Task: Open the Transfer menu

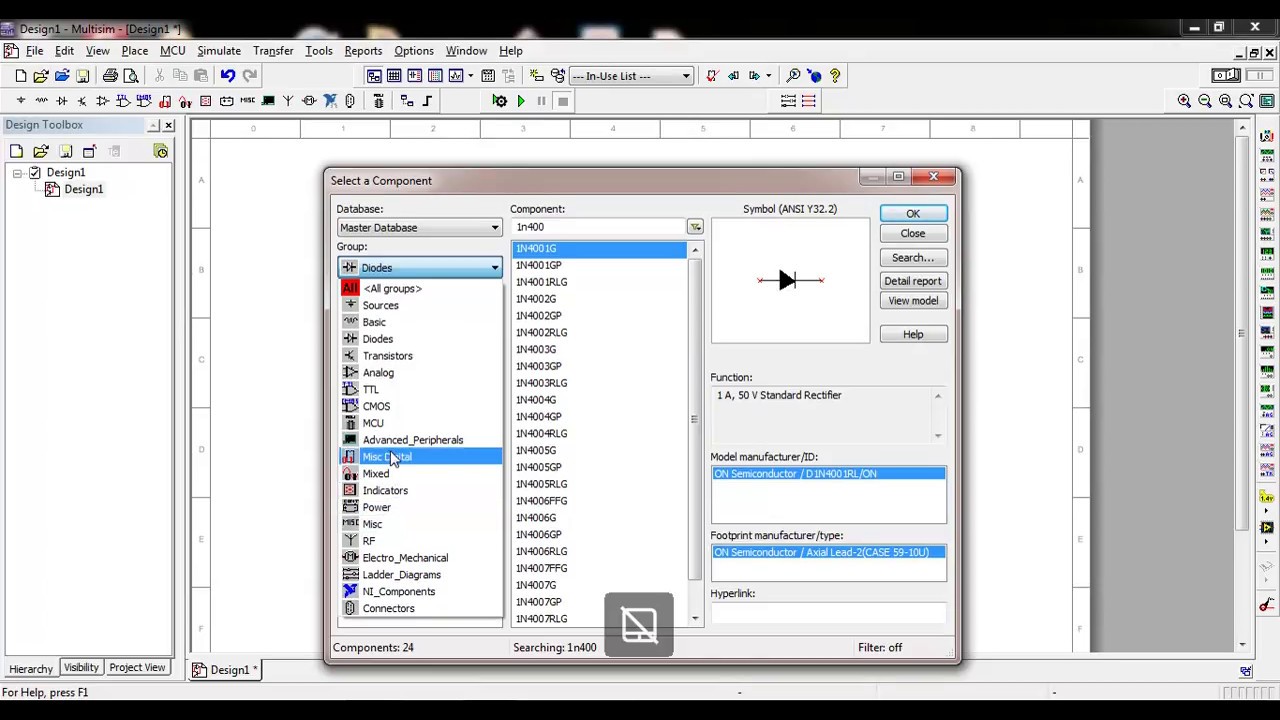Action: click(273, 51)
